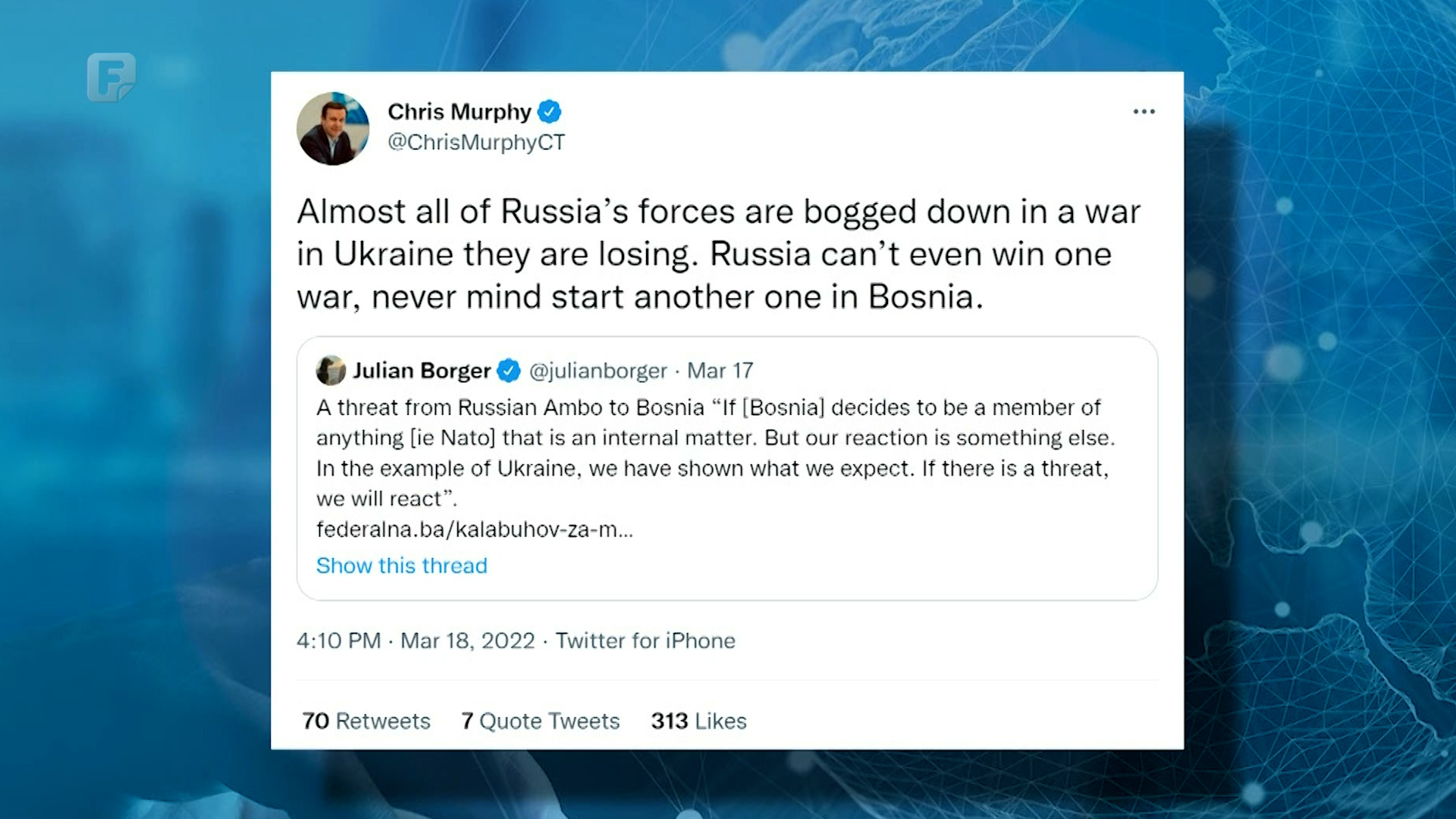Click Julian Borger's verified checkmark

[x=509, y=371]
